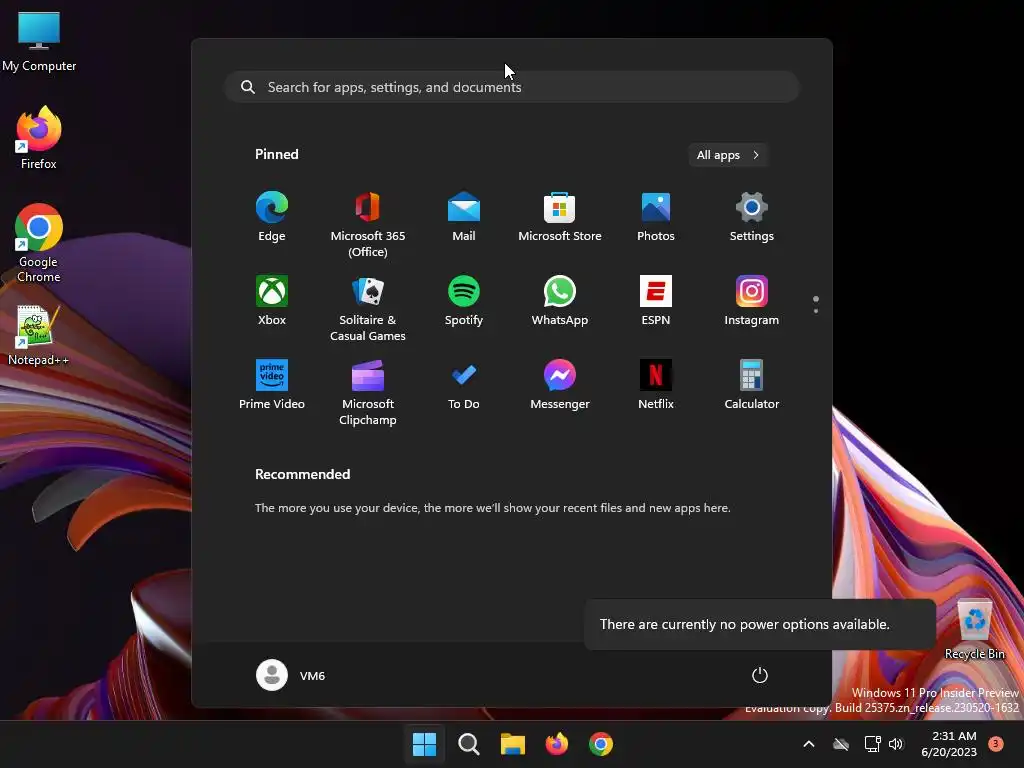
Task: Select the Recycle Bin desktop icon
Action: pyautogui.click(x=974, y=630)
